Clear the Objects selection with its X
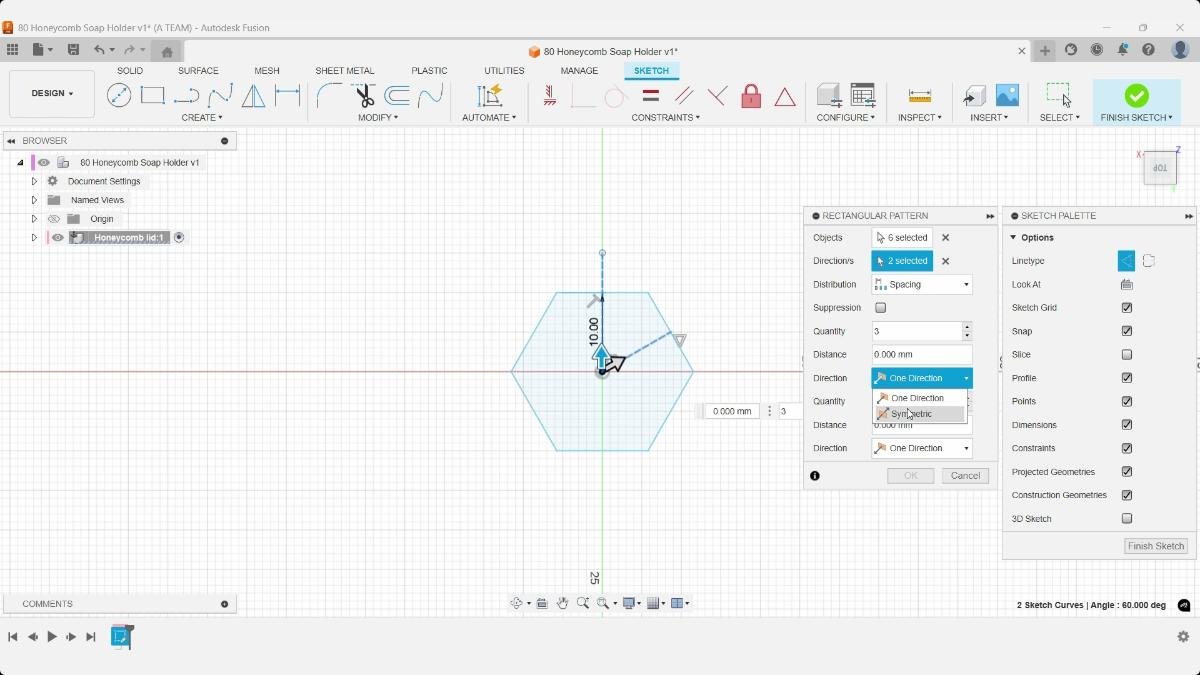The height and width of the screenshot is (675, 1200). 946,238
